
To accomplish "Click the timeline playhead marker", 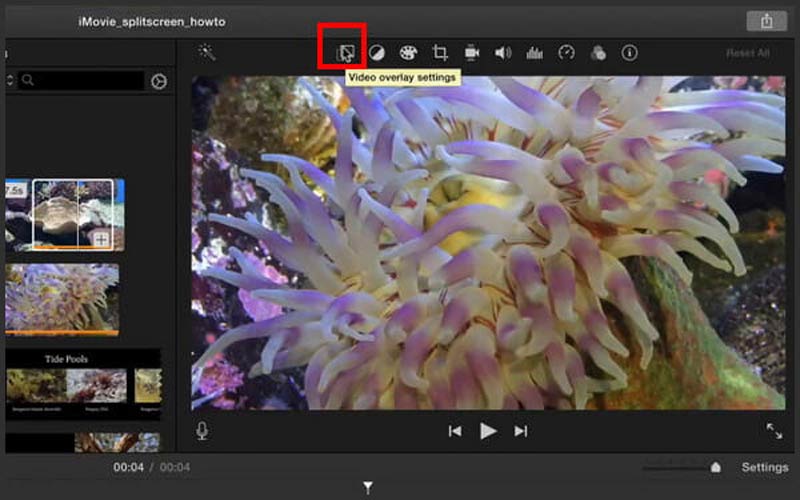I will click(x=368, y=487).
